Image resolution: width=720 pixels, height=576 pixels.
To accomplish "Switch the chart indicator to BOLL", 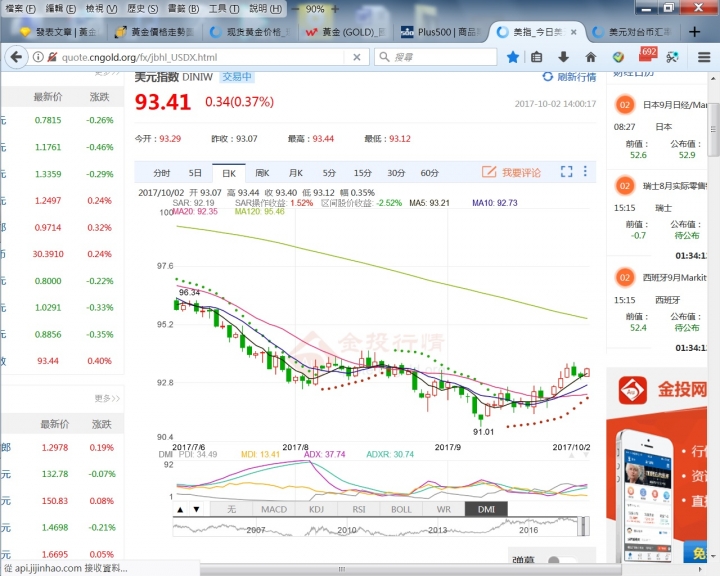I will [400, 509].
